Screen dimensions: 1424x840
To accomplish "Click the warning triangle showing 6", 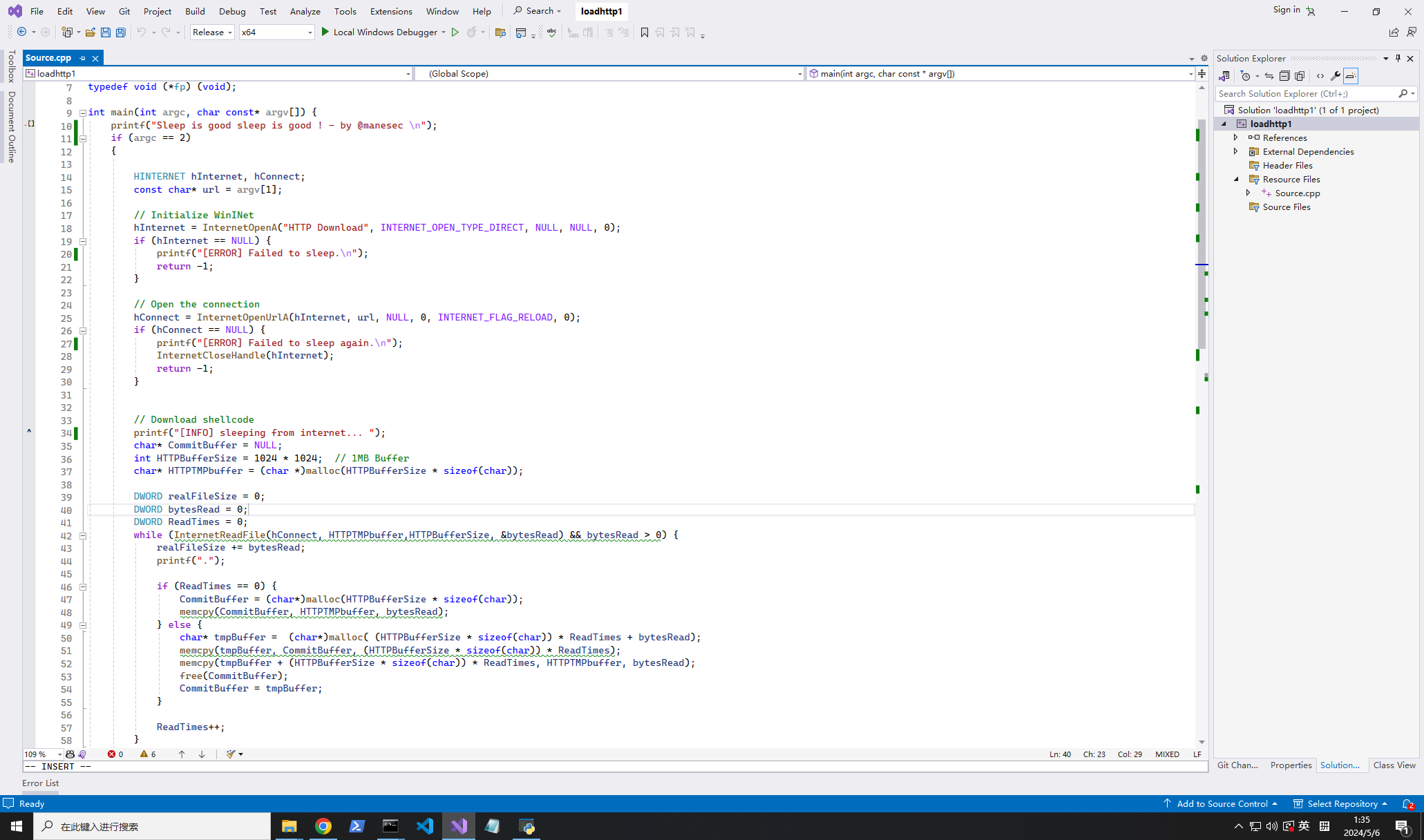I will click(148, 754).
